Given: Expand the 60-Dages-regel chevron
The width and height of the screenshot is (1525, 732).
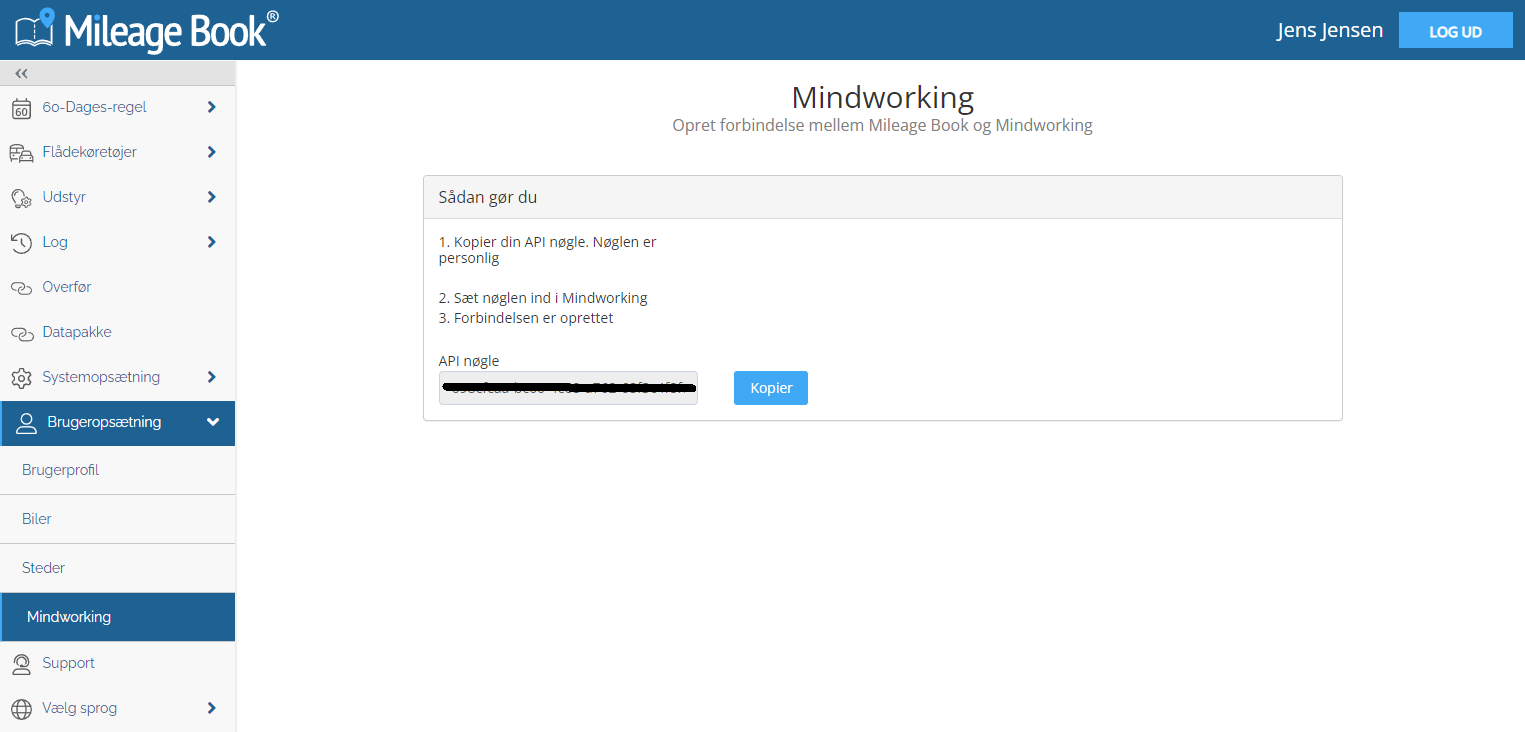Looking at the screenshot, I should coord(211,107).
